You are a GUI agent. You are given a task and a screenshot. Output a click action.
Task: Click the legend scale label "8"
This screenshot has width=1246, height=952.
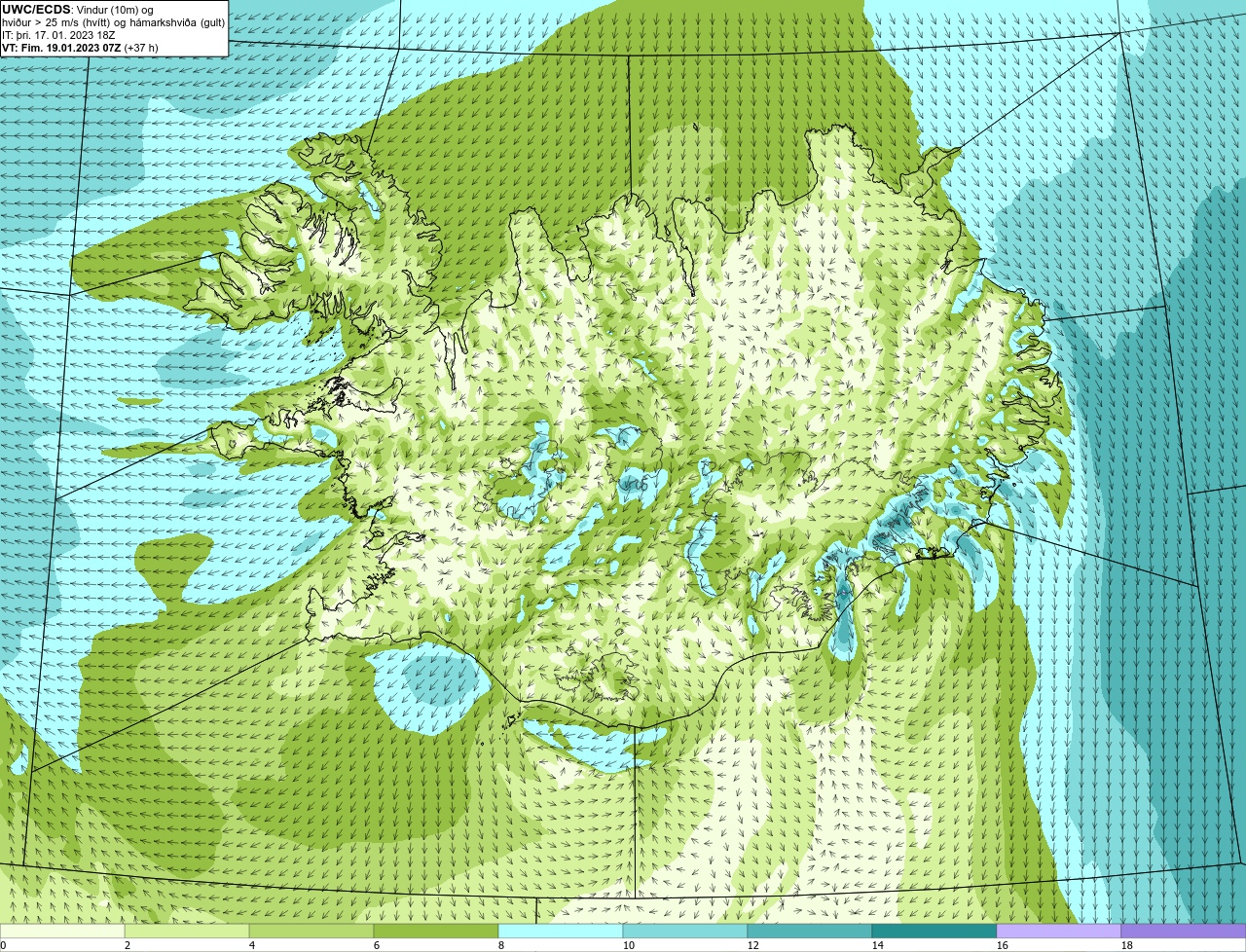pos(501,945)
